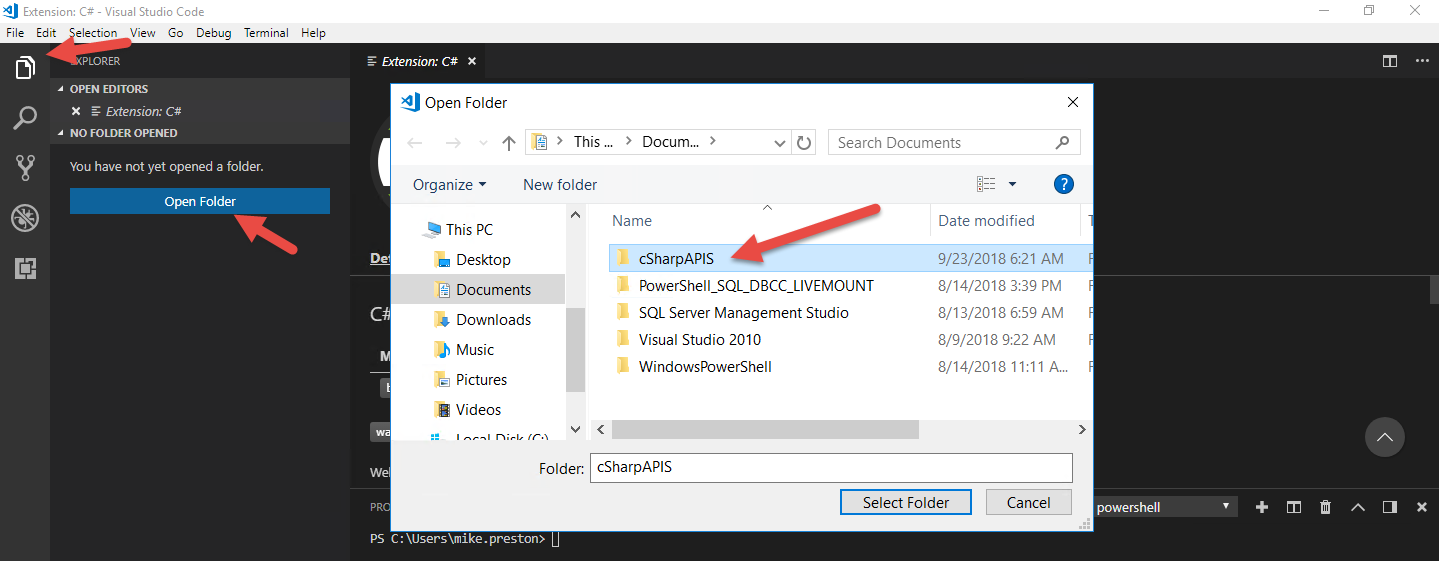Open the Go menu
Image resolution: width=1439 pixels, height=561 pixels.
pyautogui.click(x=176, y=33)
